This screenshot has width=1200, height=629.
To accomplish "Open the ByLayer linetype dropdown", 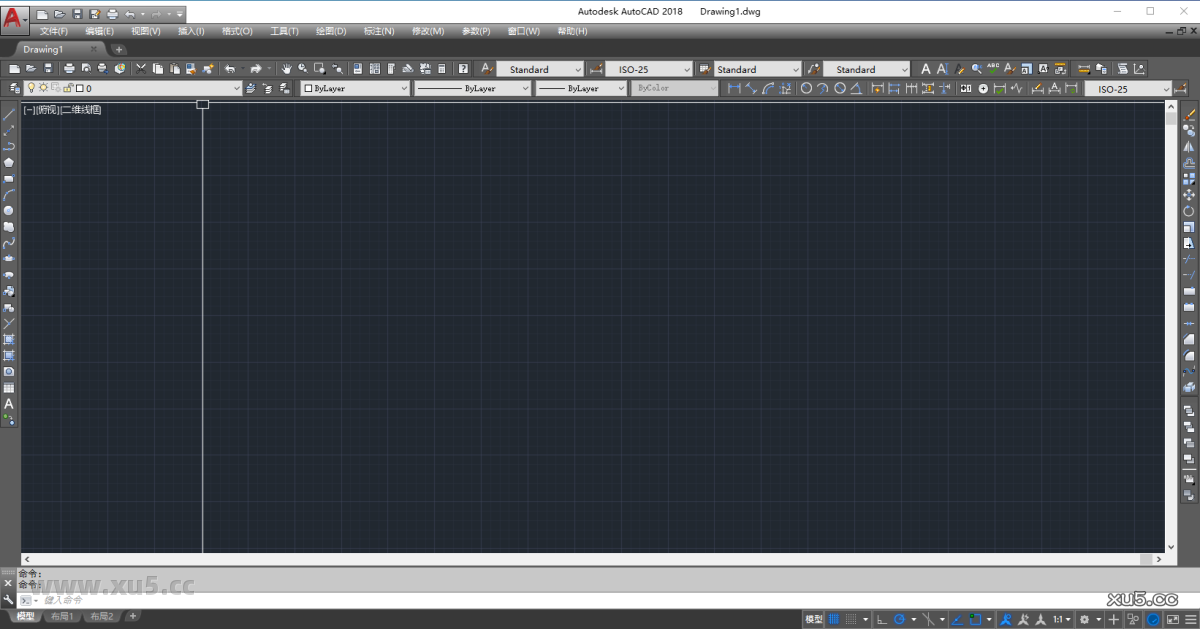I will point(528,88).
